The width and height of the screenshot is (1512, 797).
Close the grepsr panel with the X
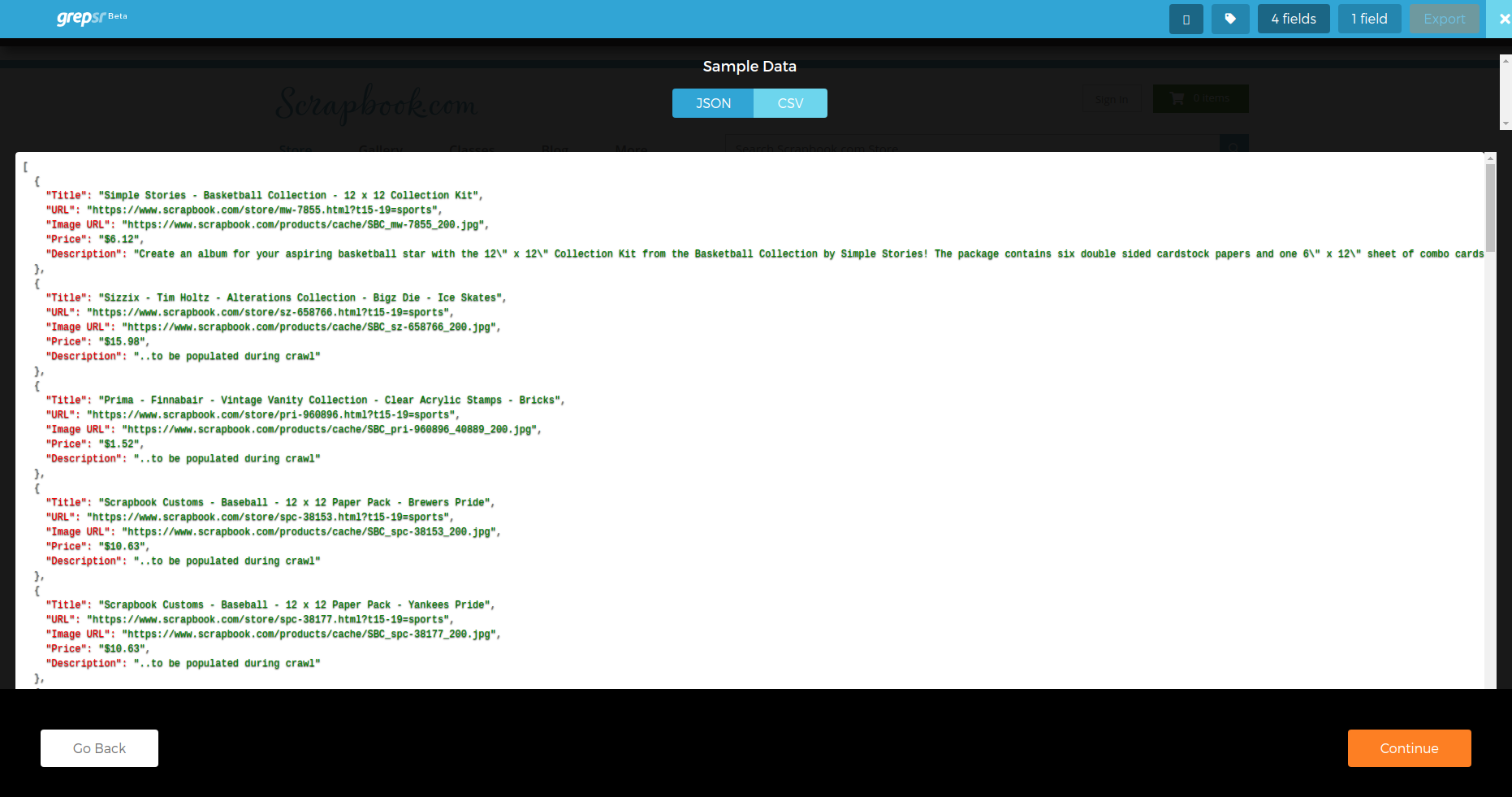click(x=1503, y=19)
